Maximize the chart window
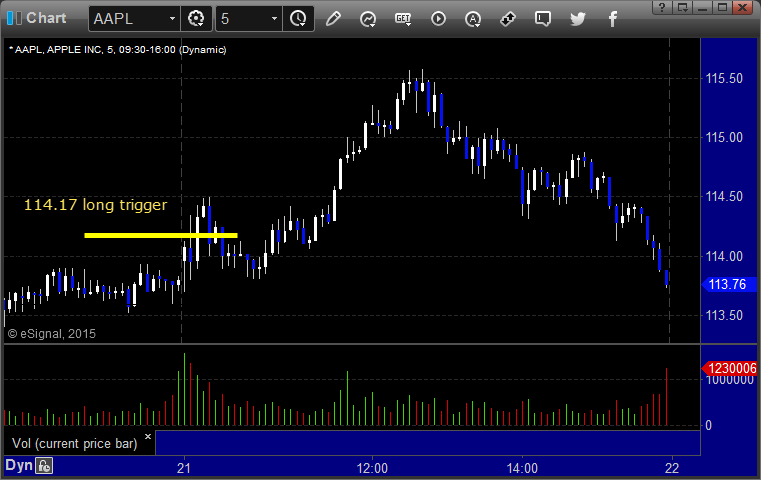This screenshot has width=761, height=480. (722, 7)
